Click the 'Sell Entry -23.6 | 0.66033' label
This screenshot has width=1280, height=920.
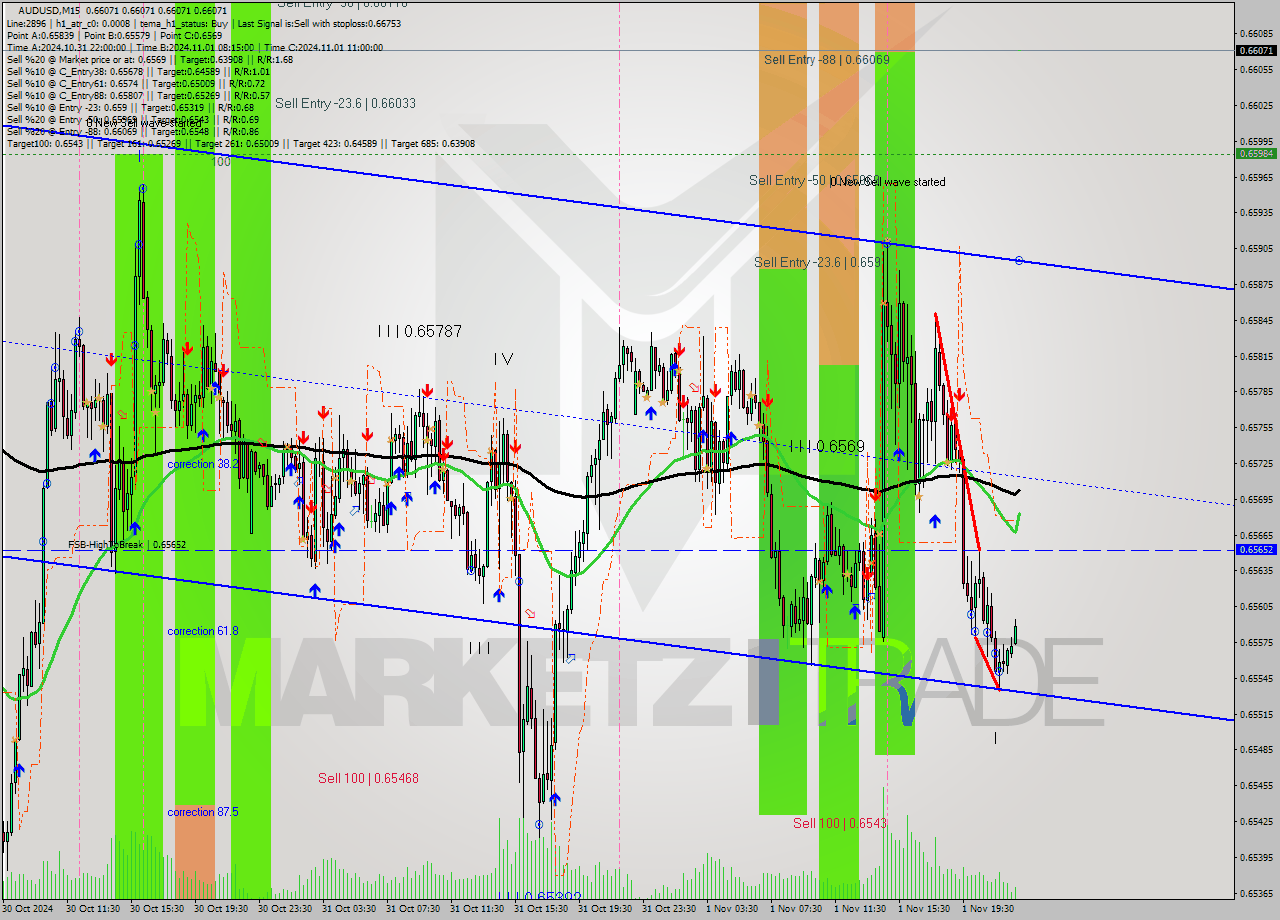345,103
